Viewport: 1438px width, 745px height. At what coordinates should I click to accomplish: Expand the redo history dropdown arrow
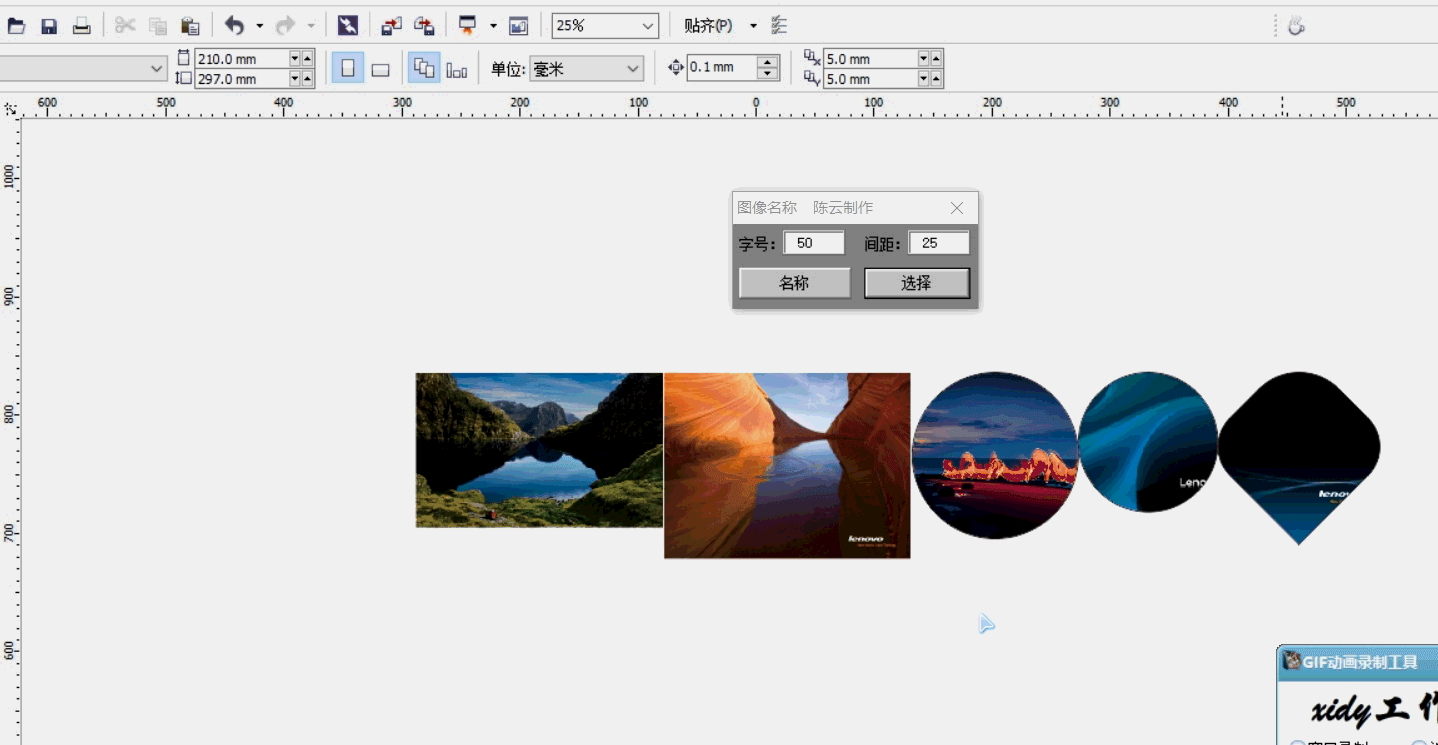pos(311,26)
